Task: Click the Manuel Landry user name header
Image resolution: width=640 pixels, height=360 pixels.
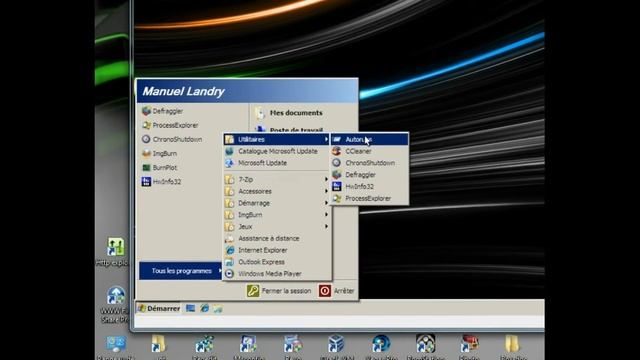Action: pos(183,91)
